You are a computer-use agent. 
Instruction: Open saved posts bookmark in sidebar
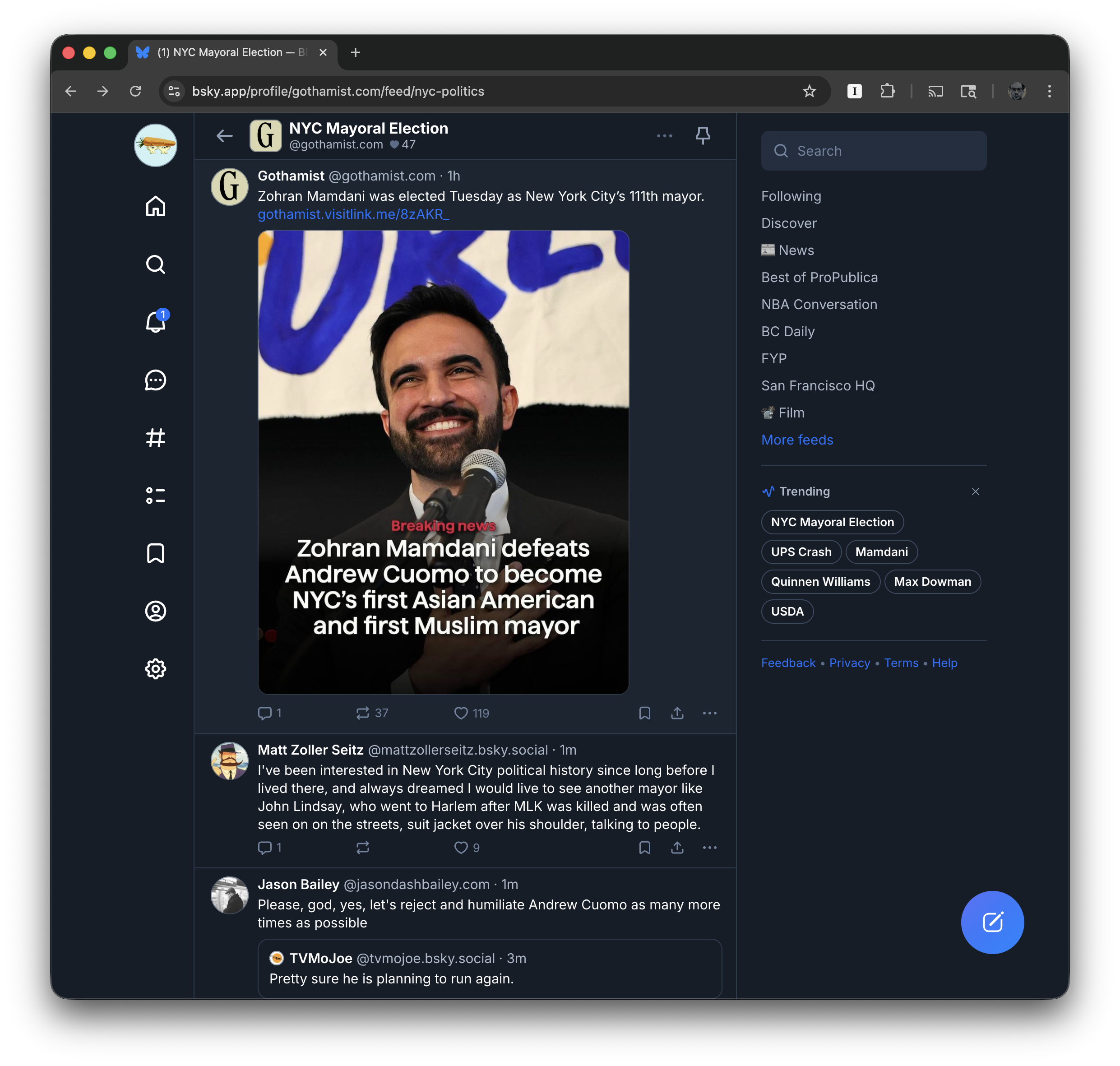[x=155, y=553]
